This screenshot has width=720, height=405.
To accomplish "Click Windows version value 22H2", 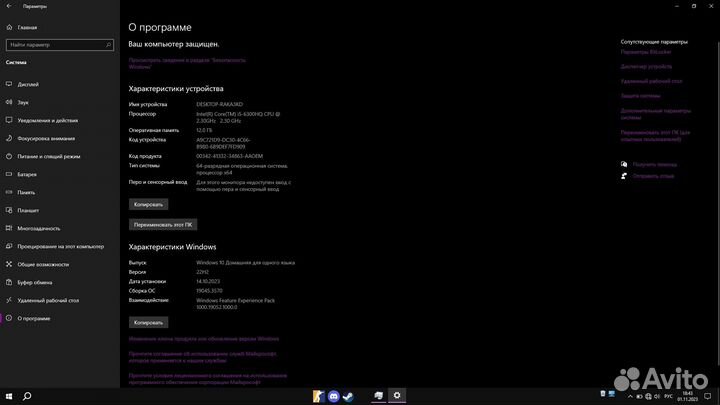I will click(202, 272).
